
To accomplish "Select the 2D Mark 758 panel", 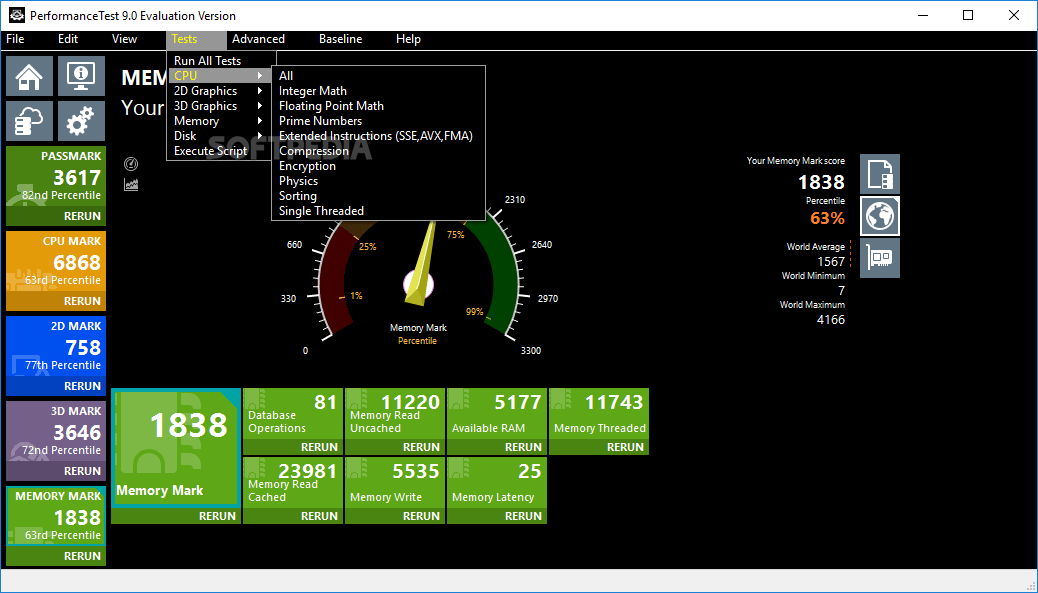I will [x=56, y=347].
